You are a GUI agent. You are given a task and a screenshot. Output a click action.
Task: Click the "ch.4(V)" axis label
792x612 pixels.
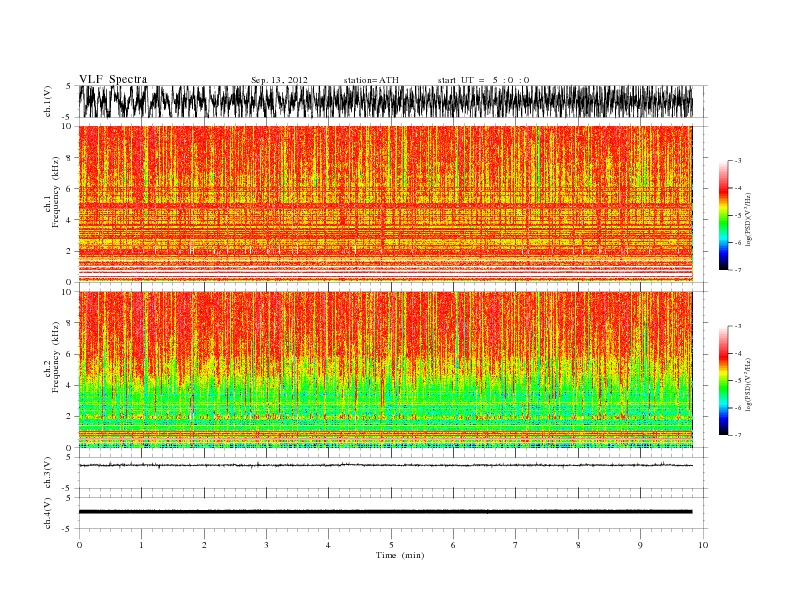click(x=48, y=513)
